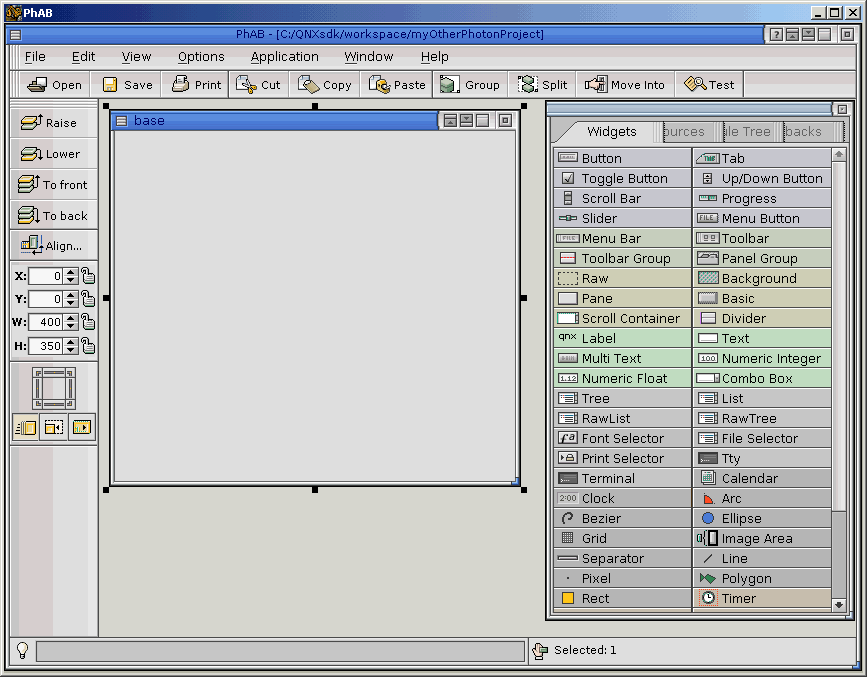Open the Application menu
Image resolution: width=867 pixels, height=677 pixels.
(284, 57)
